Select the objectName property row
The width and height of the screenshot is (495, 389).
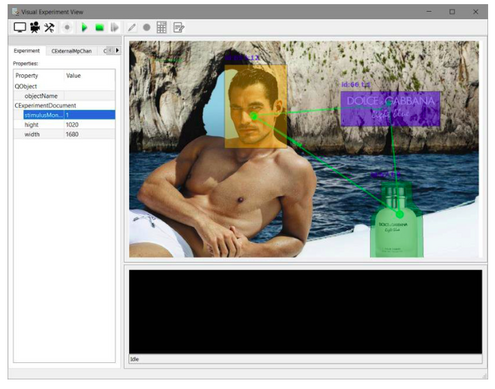click(x=64, y=96)
